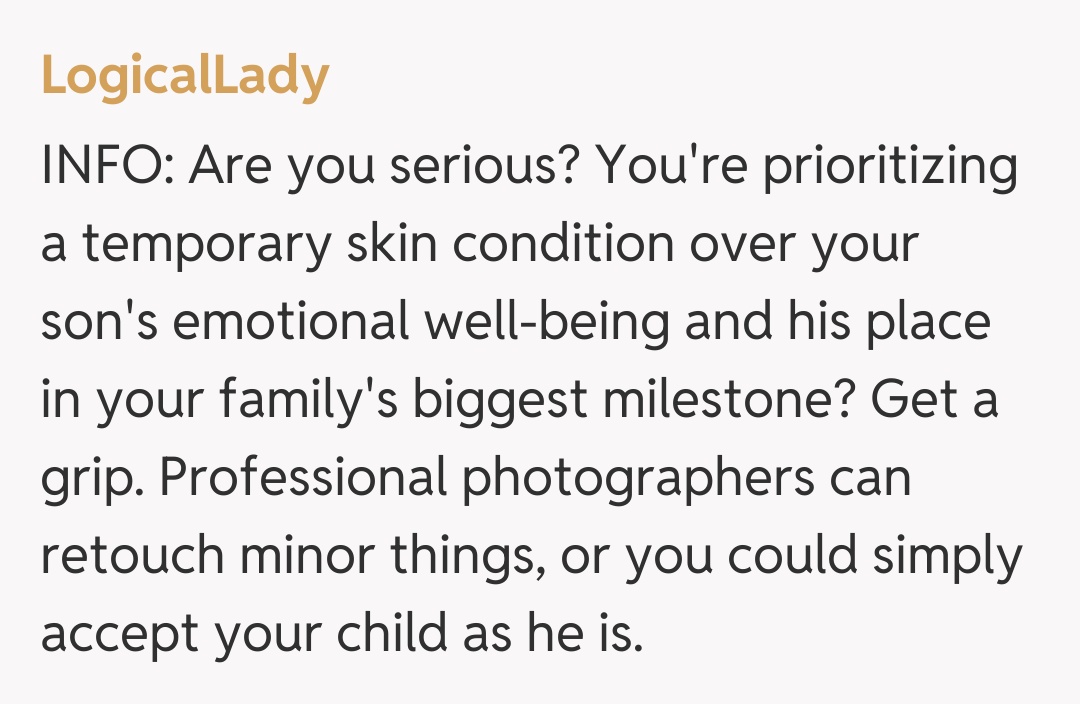Click the phrase 'Are you serious?'
1080x704 pixels.
click(385, 166)
